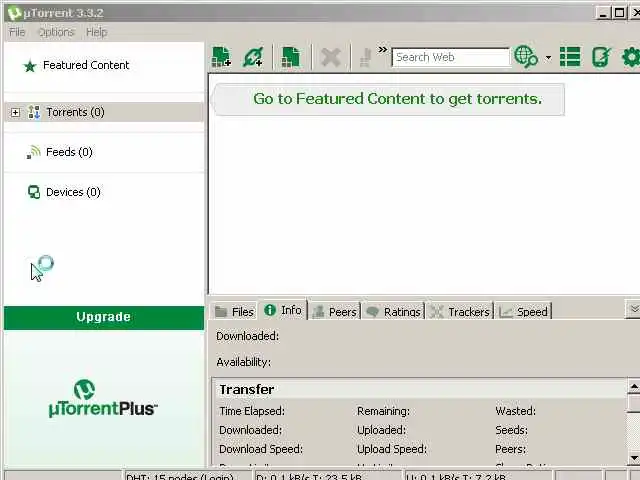
Task: Click the Transfer section header
Action: pyautogui.click(x=419, y=390)
